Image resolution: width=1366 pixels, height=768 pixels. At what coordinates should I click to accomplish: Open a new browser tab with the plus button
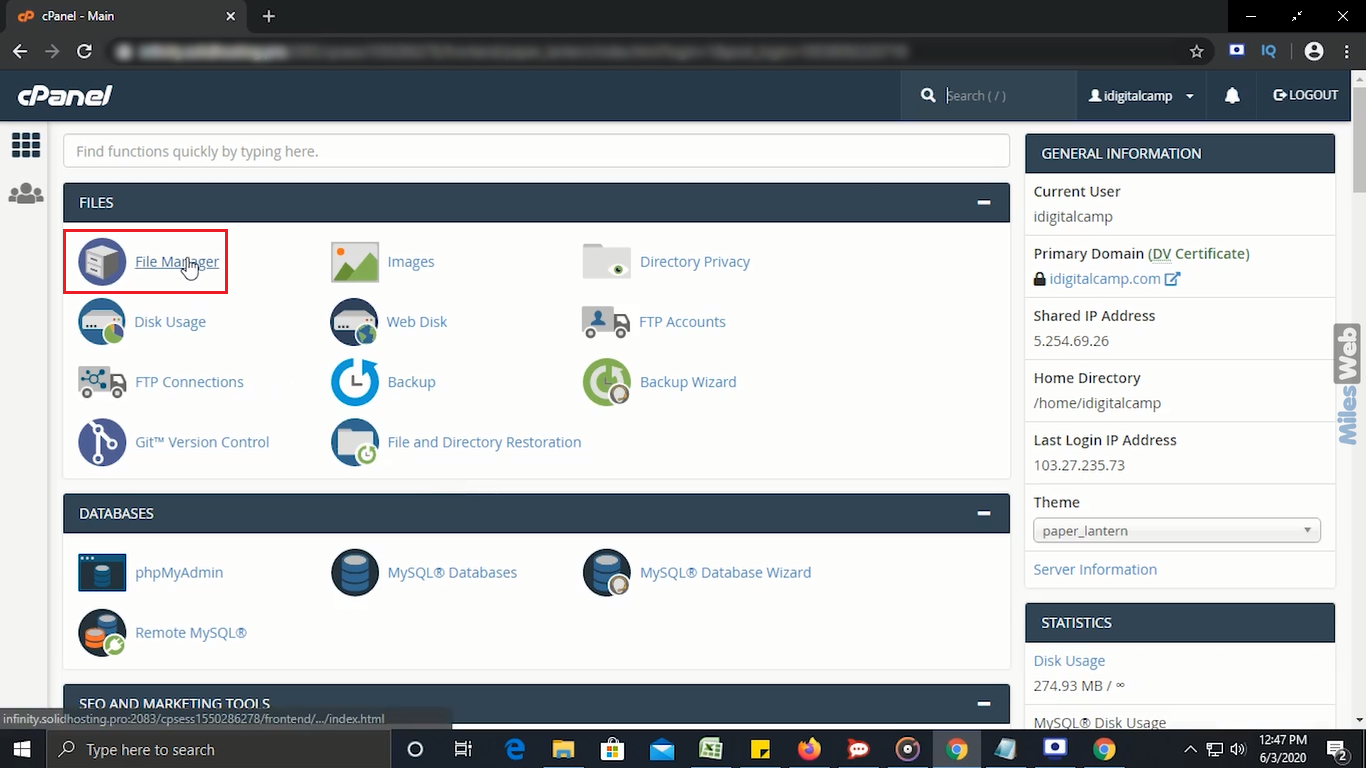268,16
